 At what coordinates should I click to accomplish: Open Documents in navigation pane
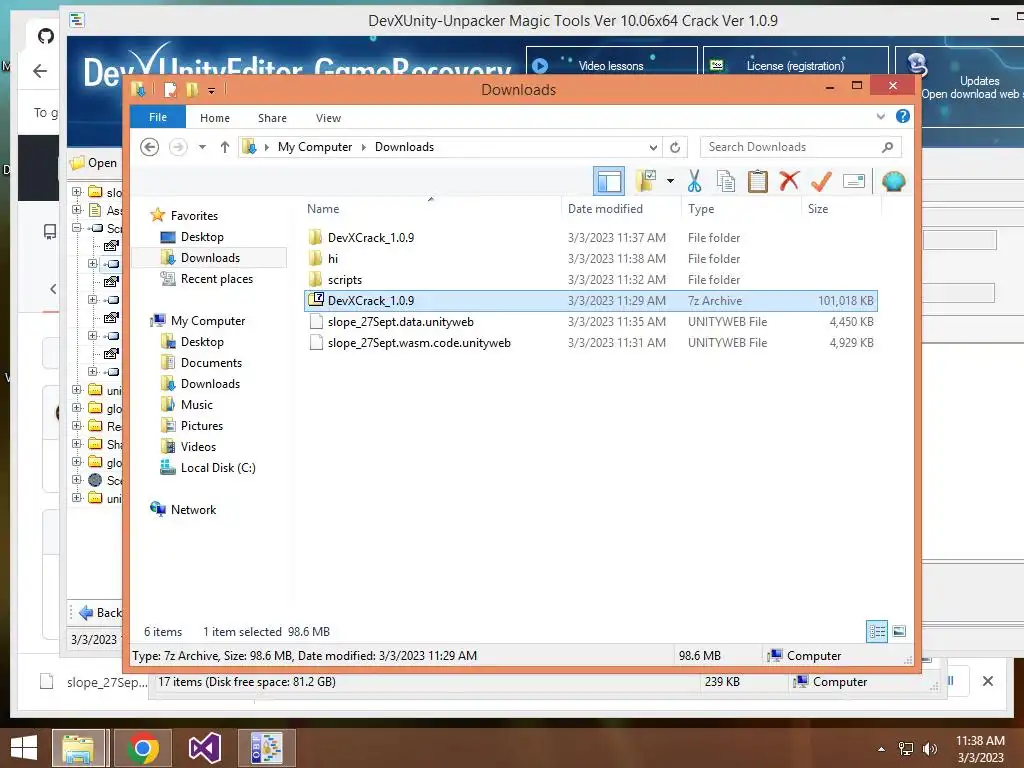(x=211, y=362)
